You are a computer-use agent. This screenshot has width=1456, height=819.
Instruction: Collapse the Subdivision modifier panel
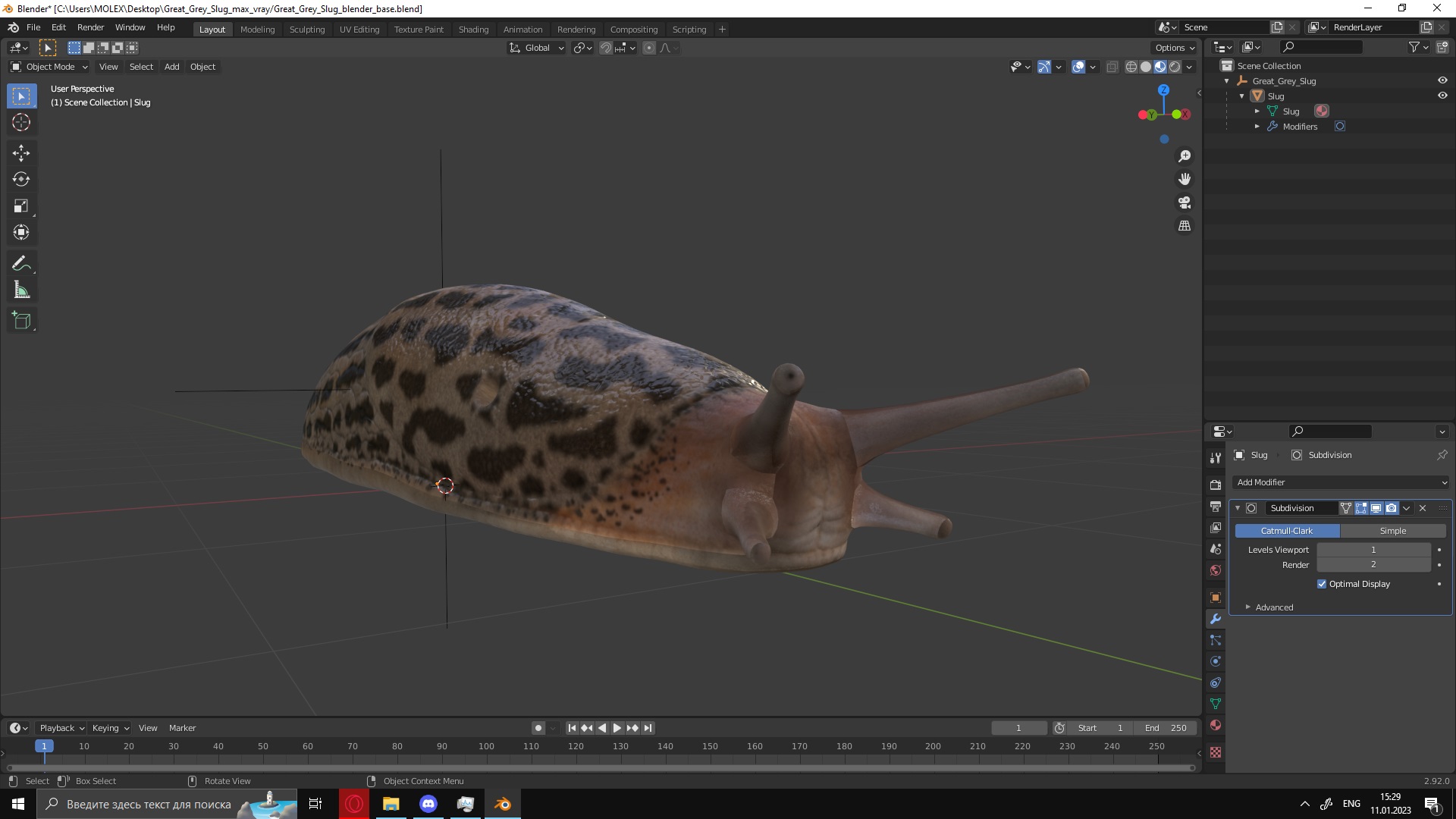pos(1238,508)
